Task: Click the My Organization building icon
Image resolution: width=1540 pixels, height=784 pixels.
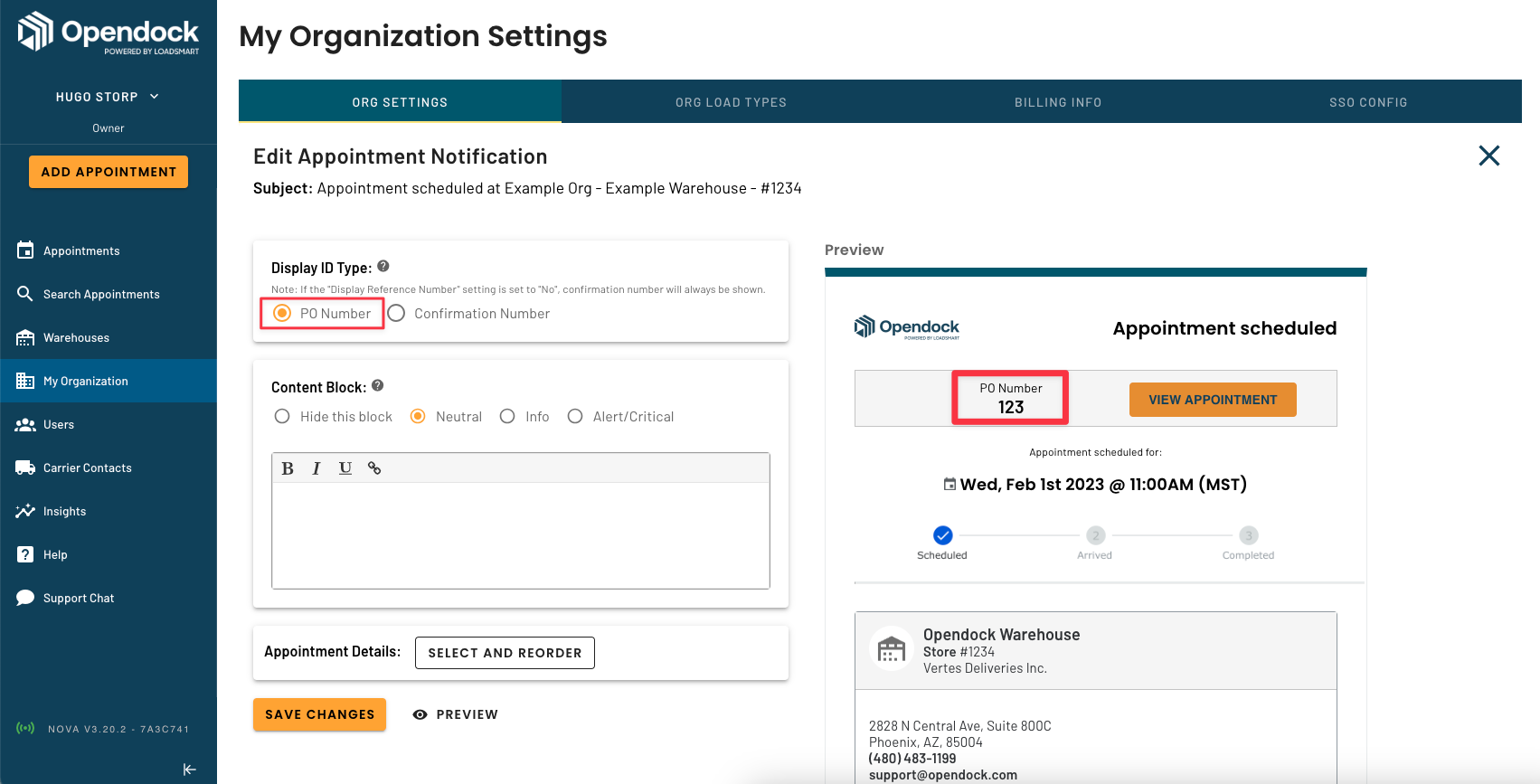Action: click(25, 381)
